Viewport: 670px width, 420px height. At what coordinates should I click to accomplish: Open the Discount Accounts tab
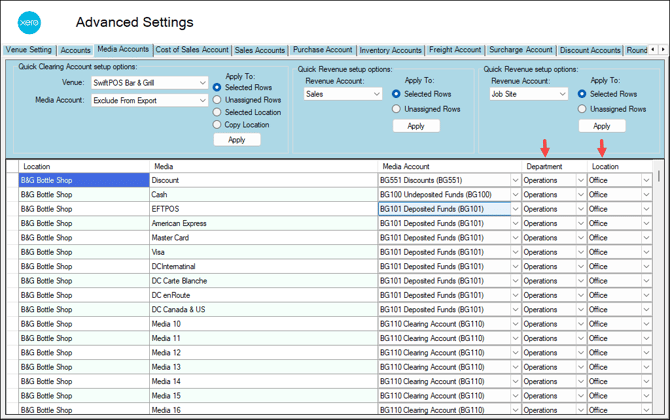click(590, 50)
